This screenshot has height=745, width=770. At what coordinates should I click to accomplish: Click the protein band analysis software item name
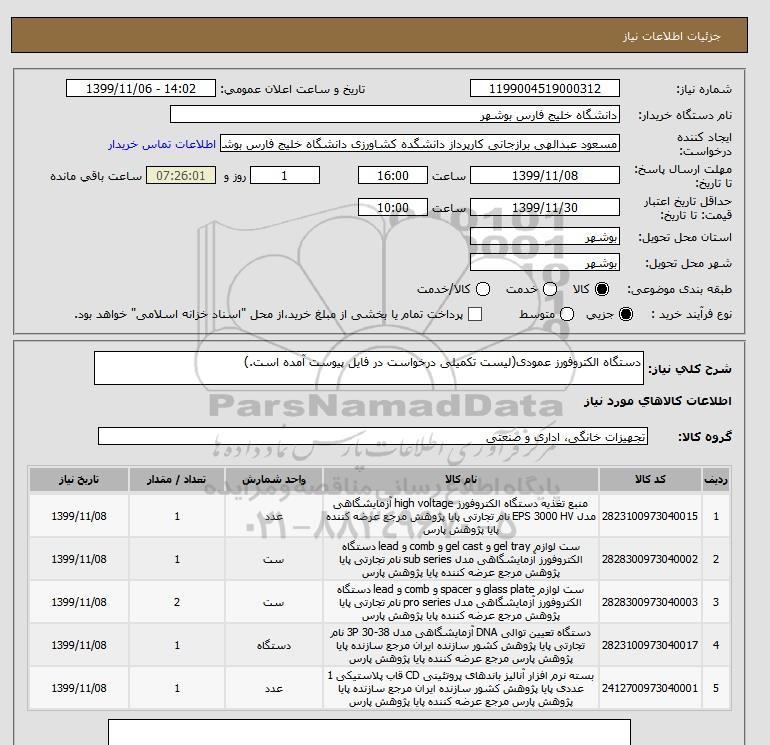click(461, 689)
